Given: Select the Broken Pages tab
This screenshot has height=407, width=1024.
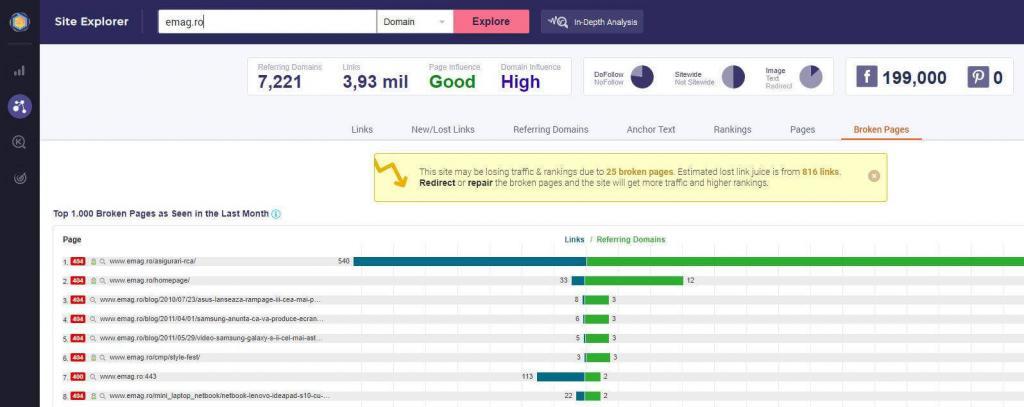Looking at the screenshot, I should coord(881,129).
